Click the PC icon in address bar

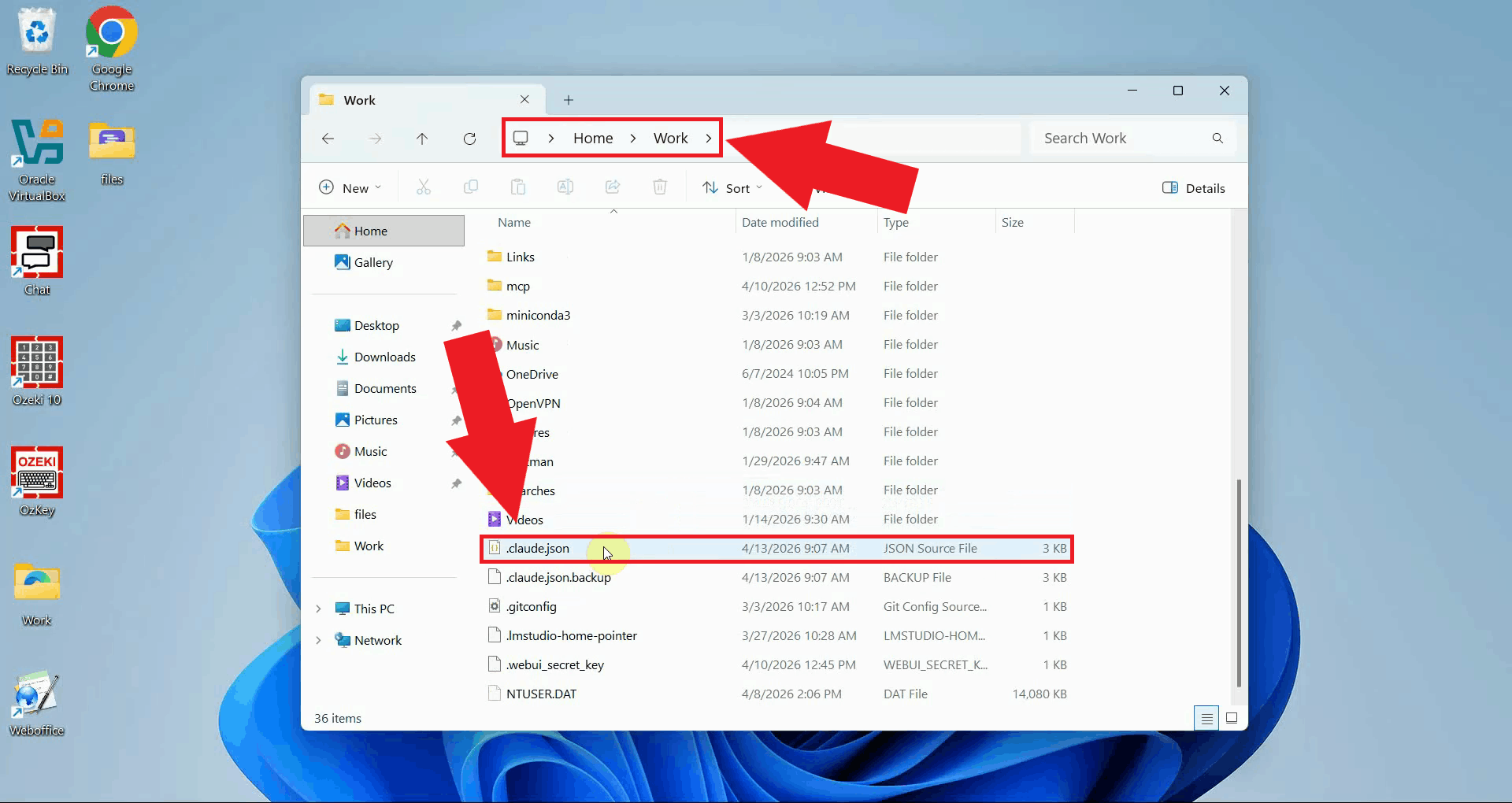coord(521,139)
